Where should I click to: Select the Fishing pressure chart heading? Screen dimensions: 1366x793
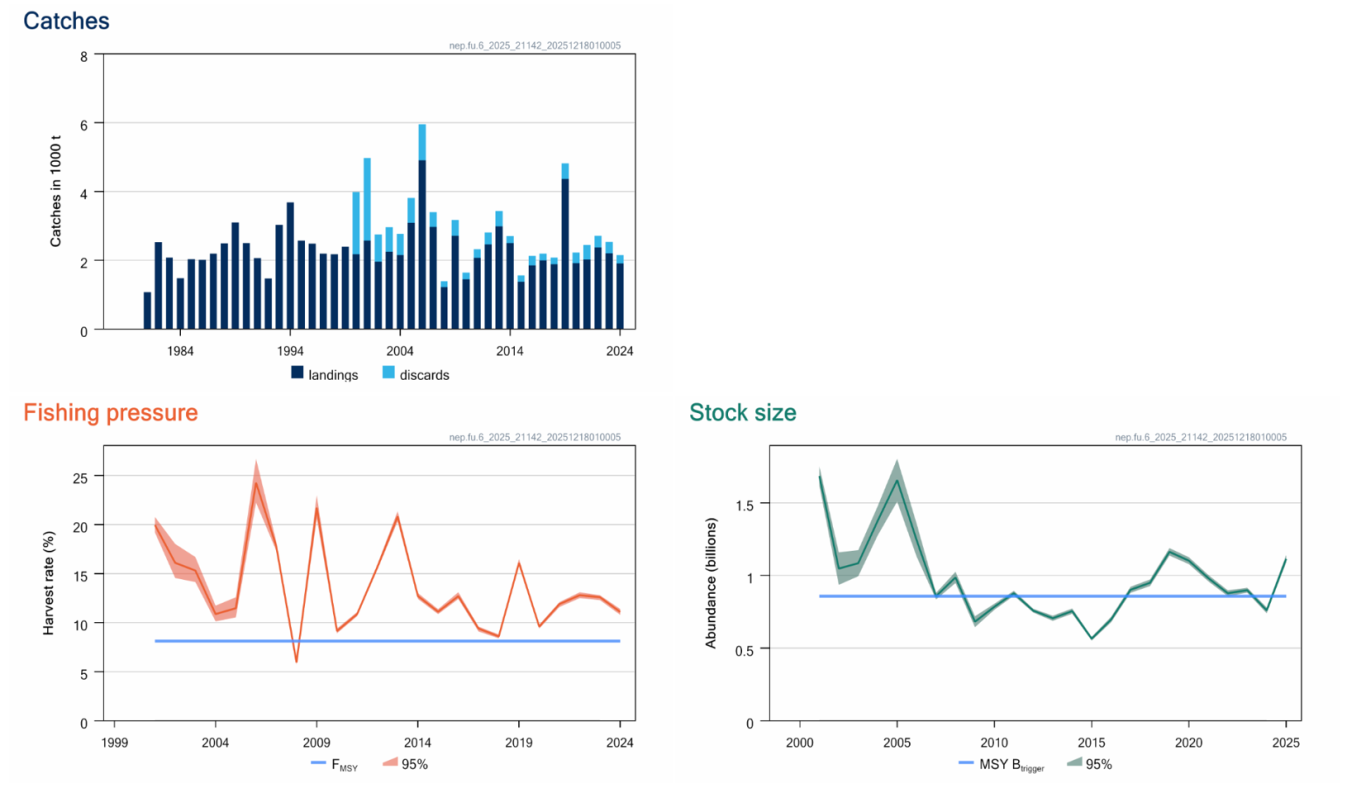pyautogui.click(x=110, y=412)
